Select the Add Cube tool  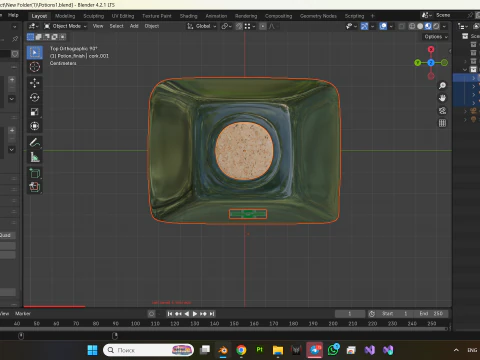tap(35, 173)
